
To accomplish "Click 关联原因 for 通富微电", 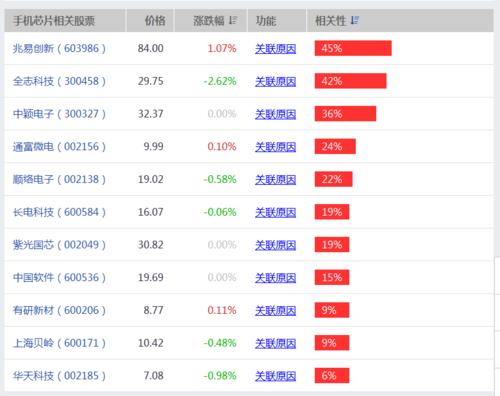I will pos(275,147).
